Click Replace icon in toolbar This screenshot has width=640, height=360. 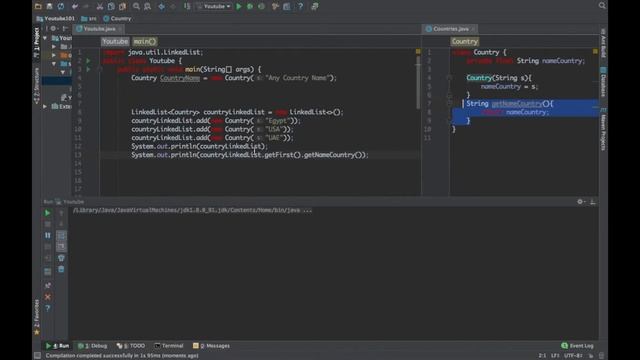(147, 6)
